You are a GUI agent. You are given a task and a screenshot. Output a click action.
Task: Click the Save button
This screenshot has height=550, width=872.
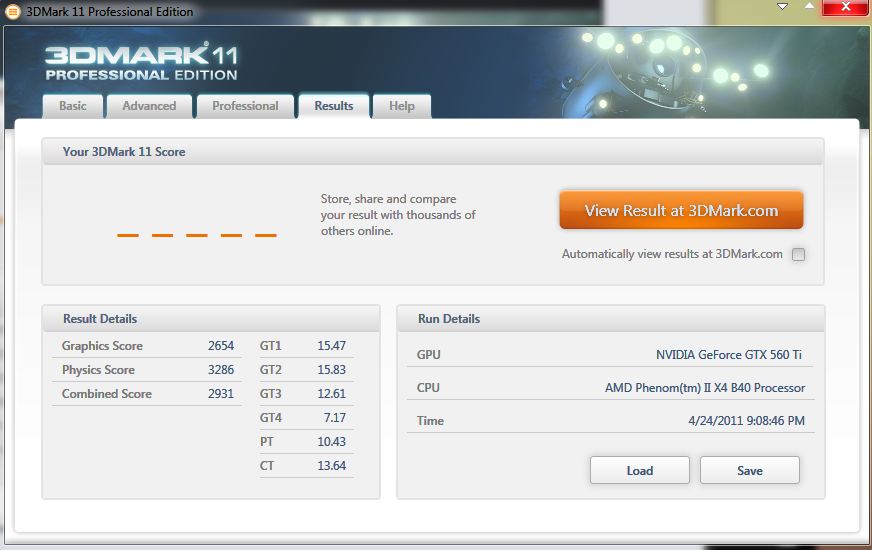click(750, 470)
